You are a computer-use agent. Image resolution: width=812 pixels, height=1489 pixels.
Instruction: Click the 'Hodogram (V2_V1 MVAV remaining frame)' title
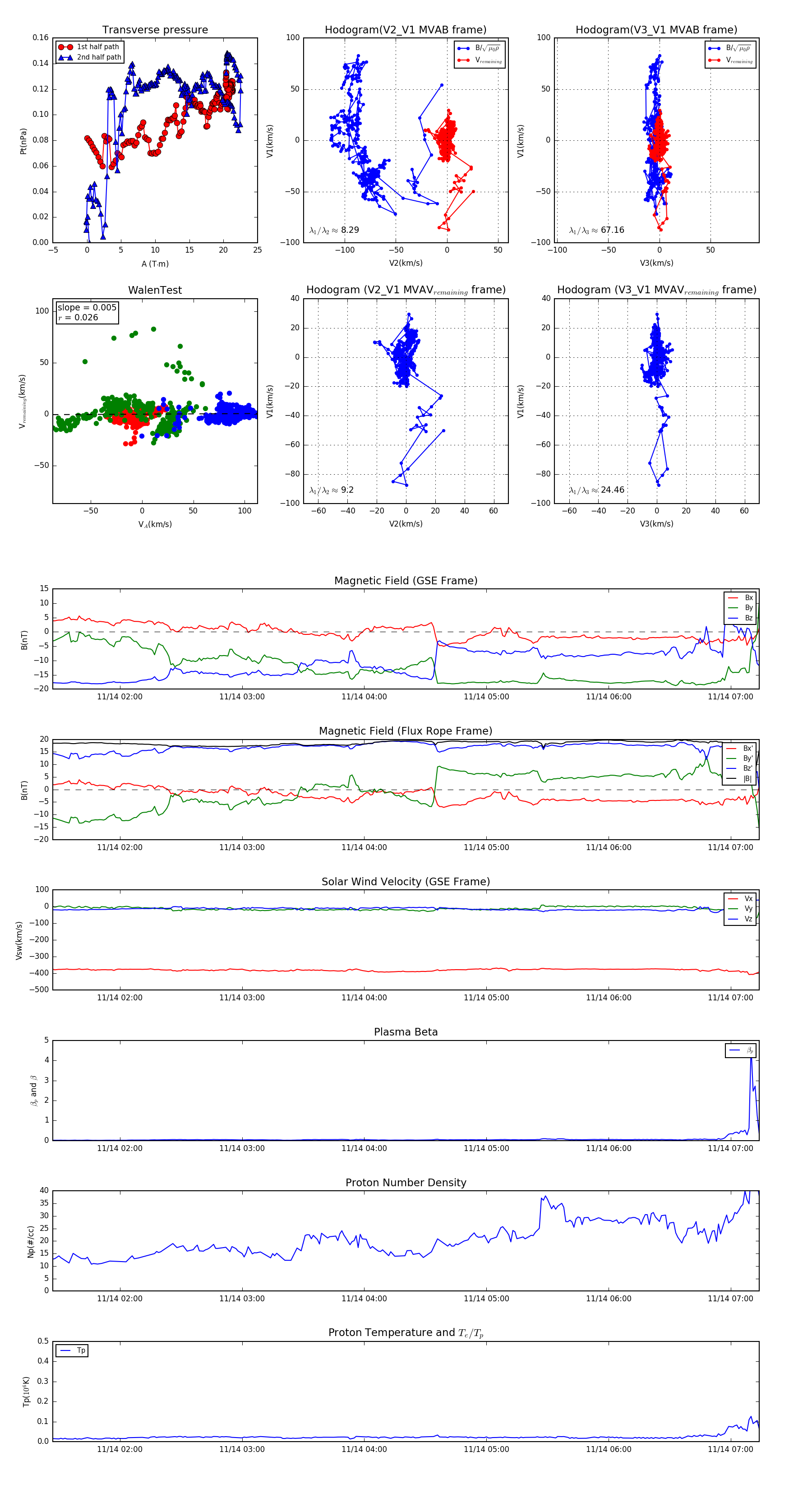[406, 290]
